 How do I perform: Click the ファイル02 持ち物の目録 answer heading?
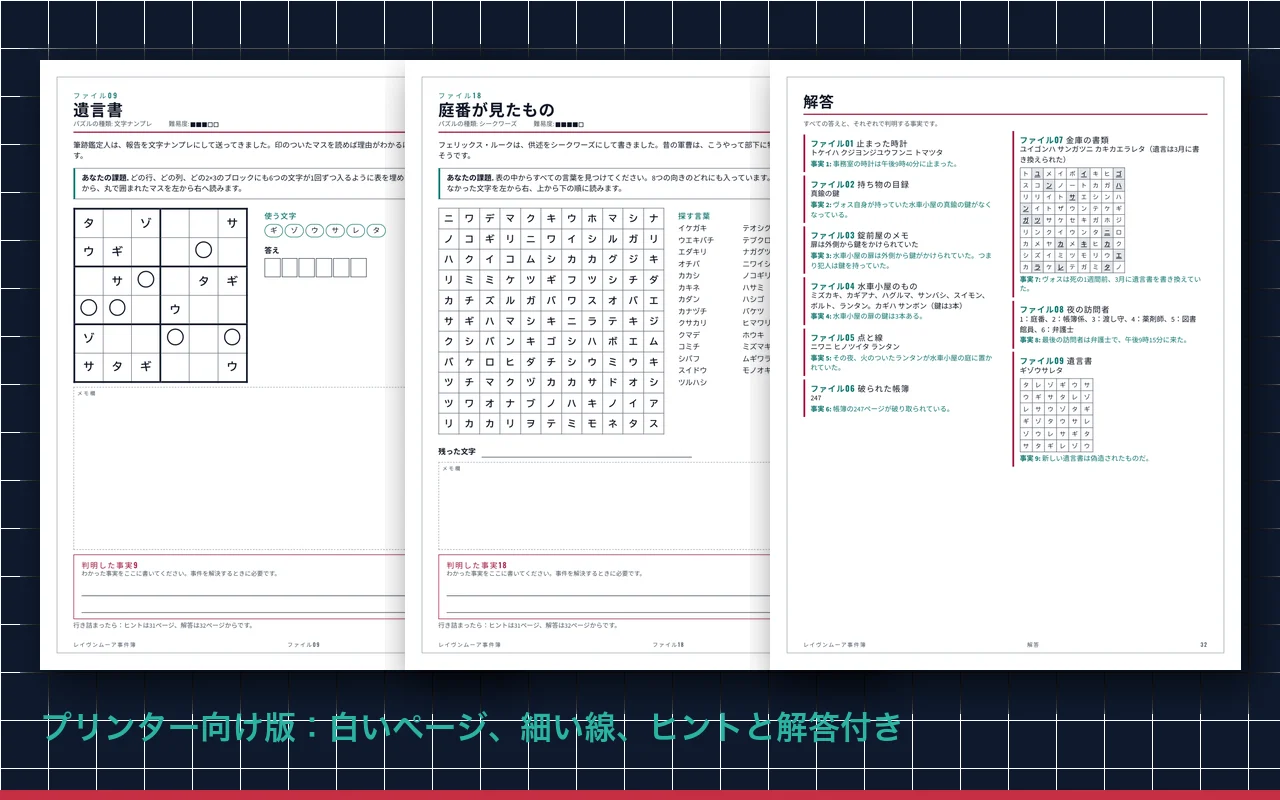pyautogui.click(x=860, y=184)
